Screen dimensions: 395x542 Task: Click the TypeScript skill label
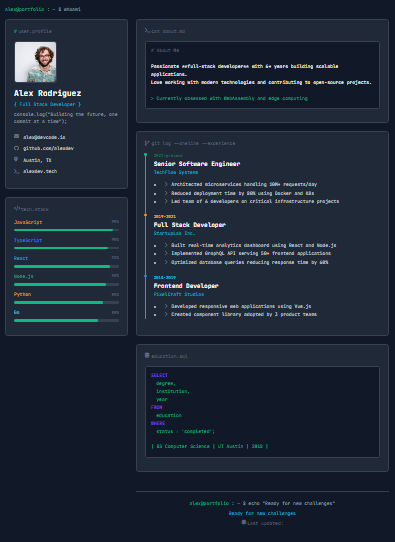click(x=28, y=240)
